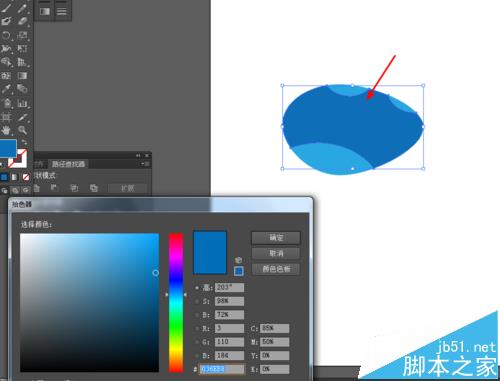Click the S saturation value field
Image resolution: width=500 pixels, height=381 pixels.
(x=229, y=301)
